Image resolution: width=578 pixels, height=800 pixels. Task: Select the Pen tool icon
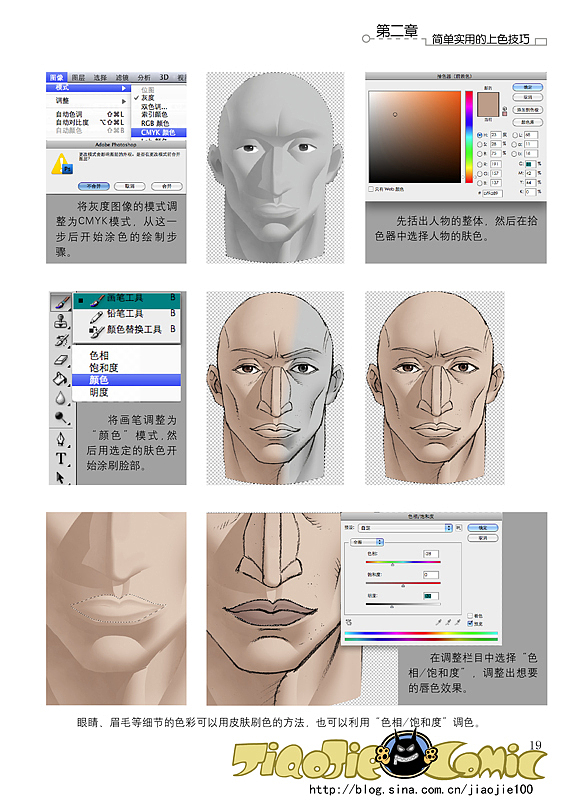61,439
